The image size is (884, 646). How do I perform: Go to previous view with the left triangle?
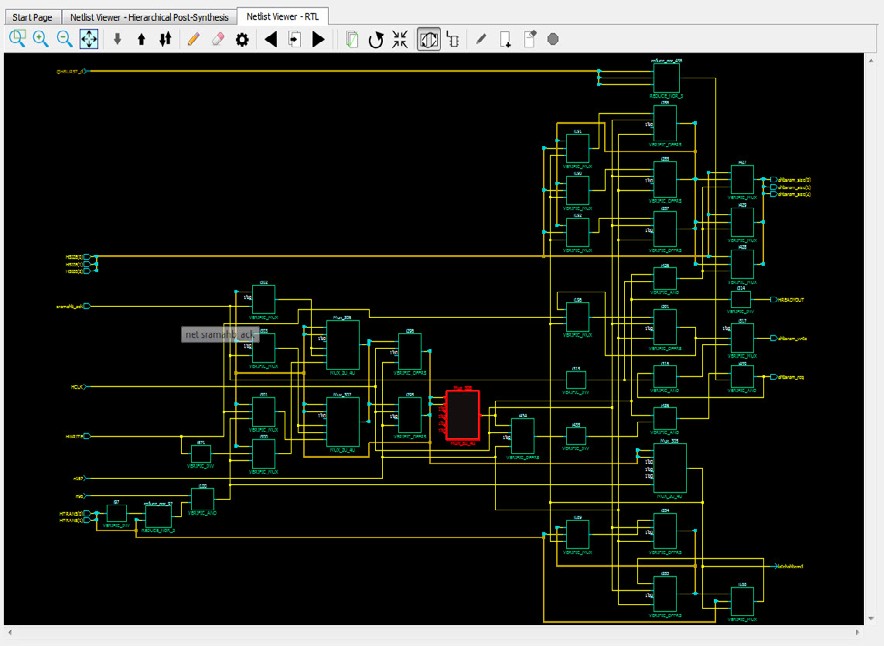coord(270,39)
